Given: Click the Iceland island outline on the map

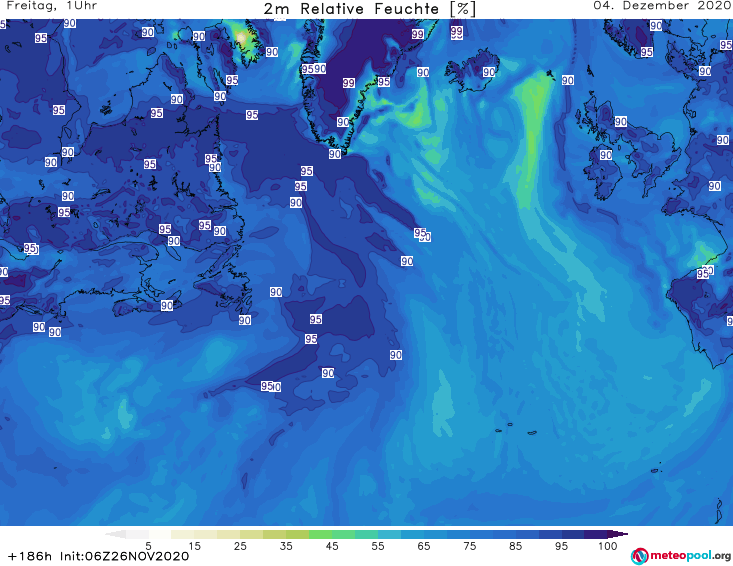Looking at the screenshot, I should (x=472, y=71).
